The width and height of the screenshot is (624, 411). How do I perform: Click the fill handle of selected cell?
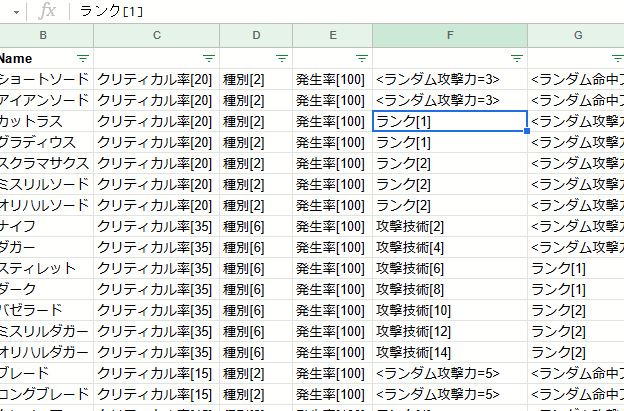pos(527,131)
